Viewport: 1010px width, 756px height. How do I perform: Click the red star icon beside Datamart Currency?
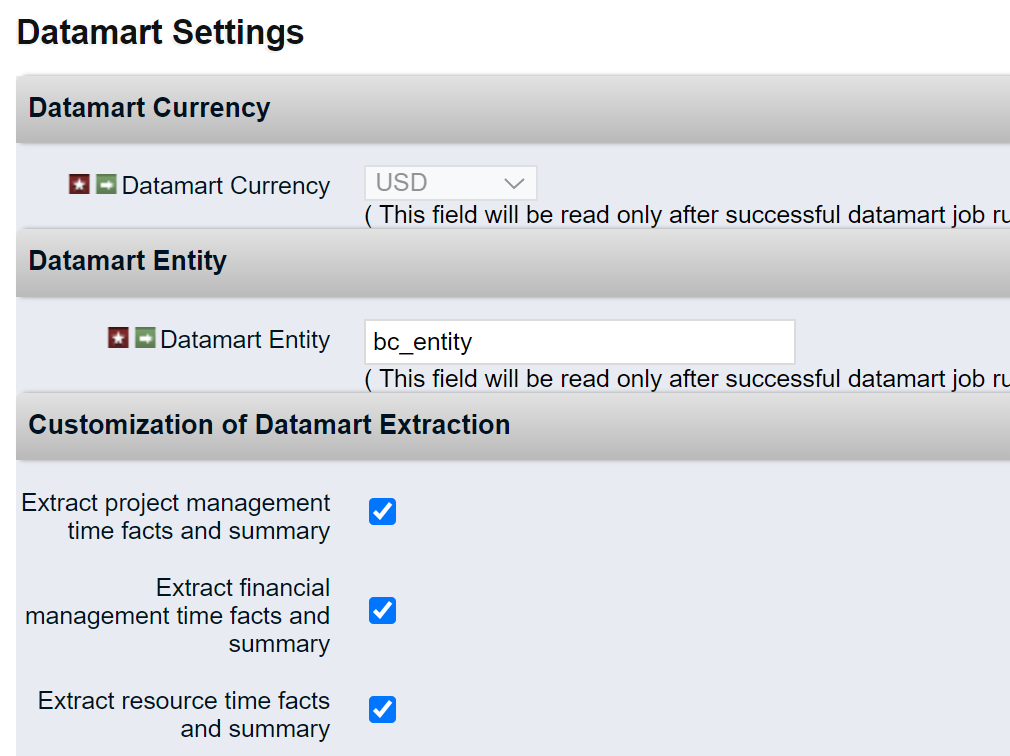click(79, 185)
